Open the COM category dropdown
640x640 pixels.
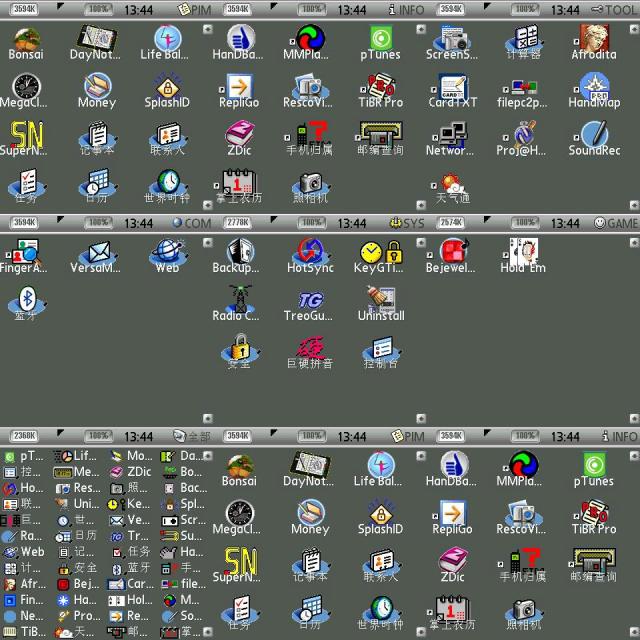pyautogui.click(x=191, y=223)
